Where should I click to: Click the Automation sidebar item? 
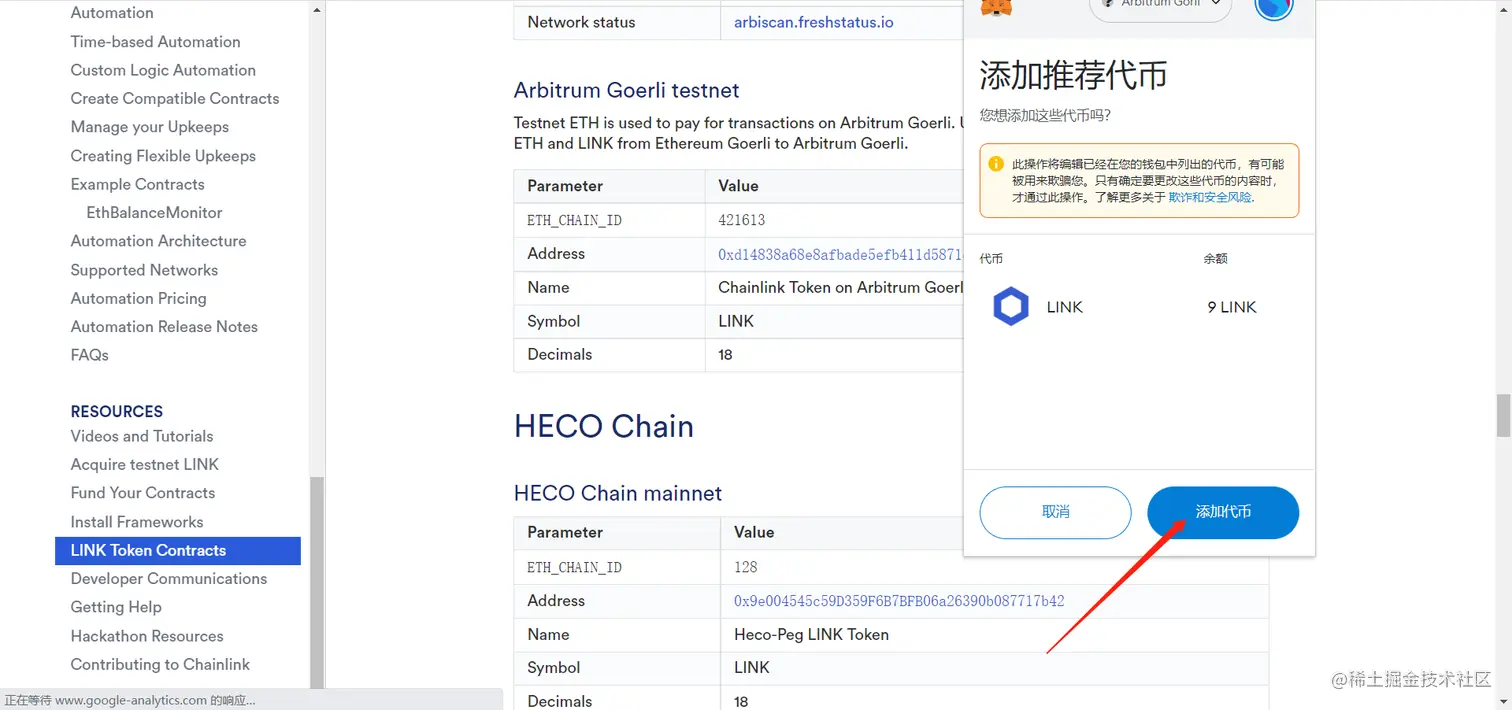click(x=112, y=13)
